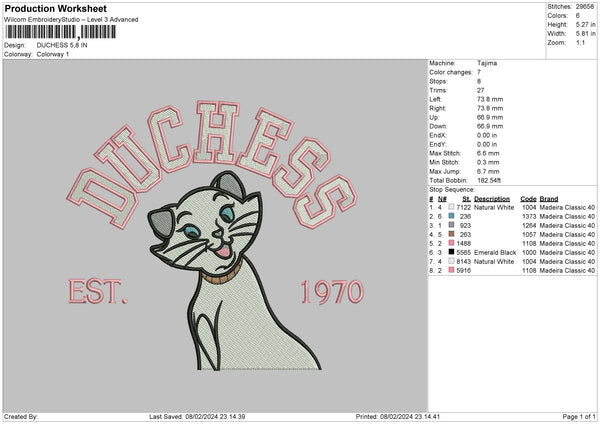Click the Code column header
This screenshot has height=424, width=600.
pos(528,198)
